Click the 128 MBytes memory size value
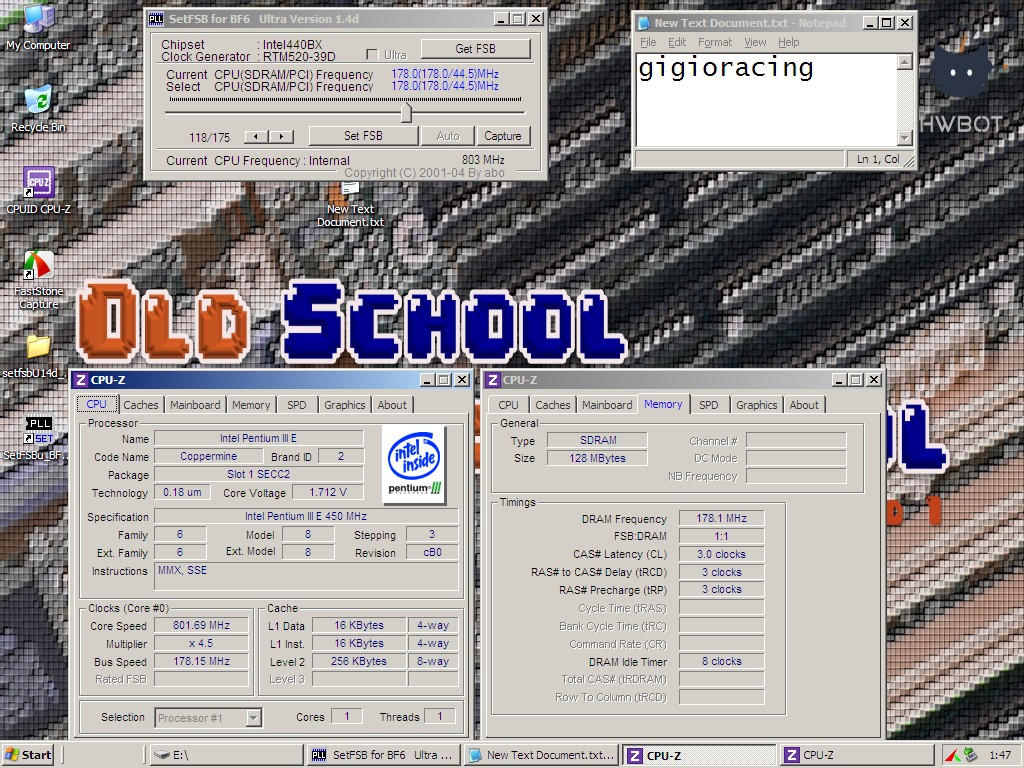1024x768 pixels. click(x=597, y=458)
